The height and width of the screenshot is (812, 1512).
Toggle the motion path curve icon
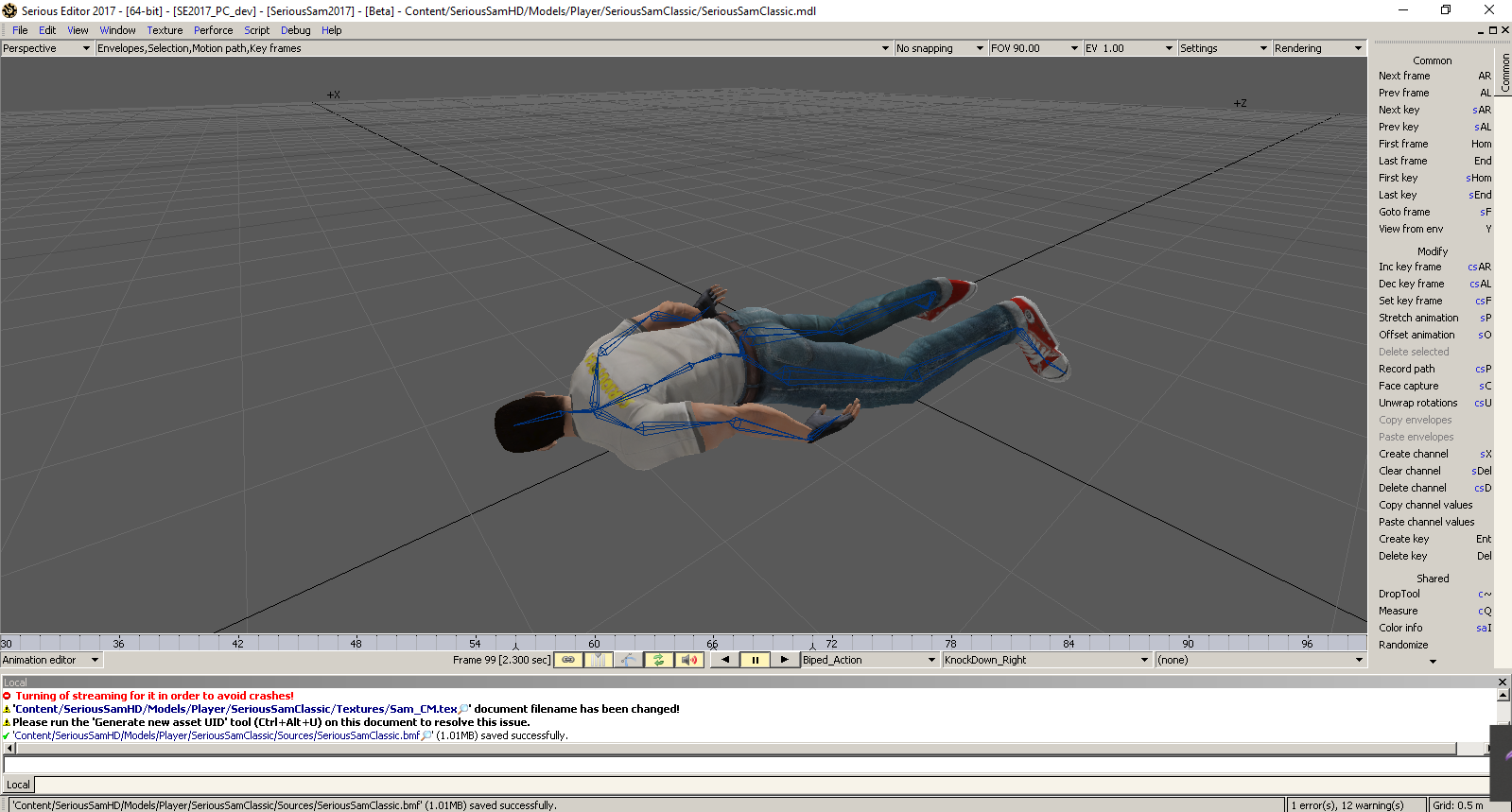tap(629, 660)
